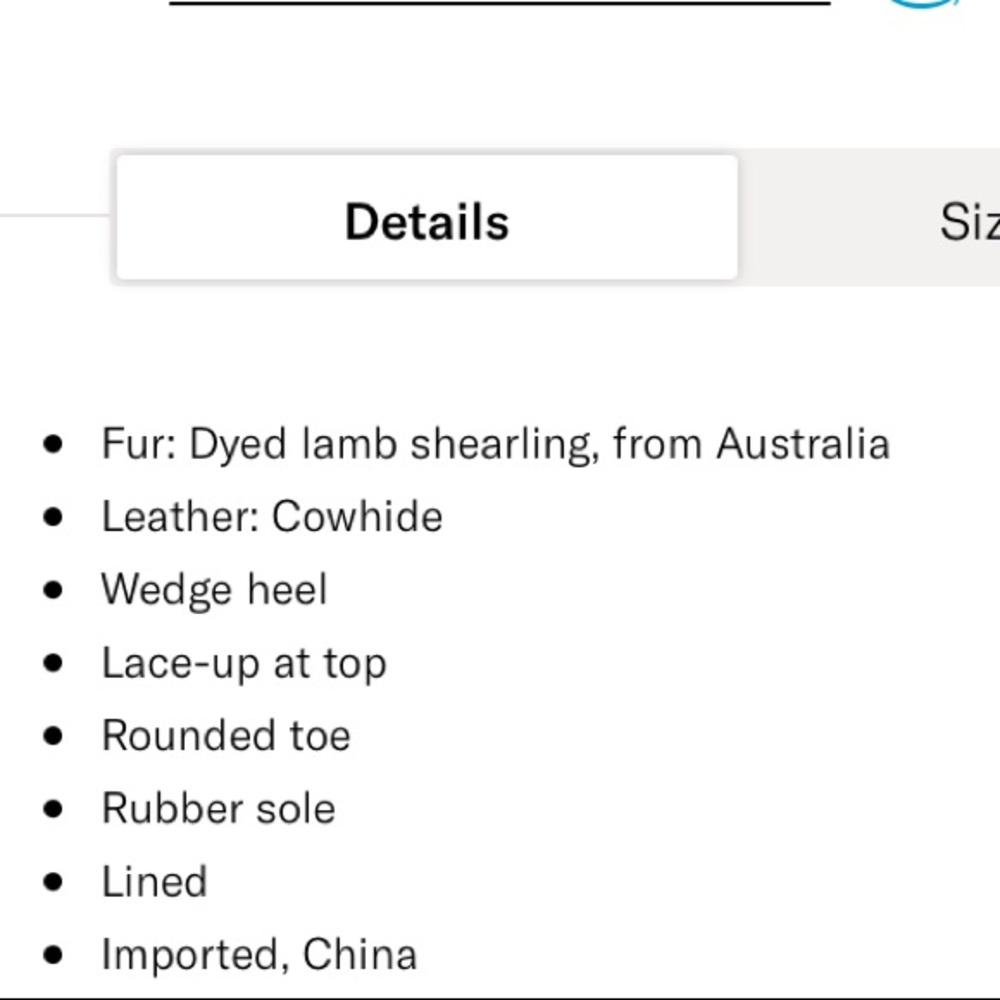Click the "Rubber sole" list item
The image size is (1000, 1000).
click(218, 809)
